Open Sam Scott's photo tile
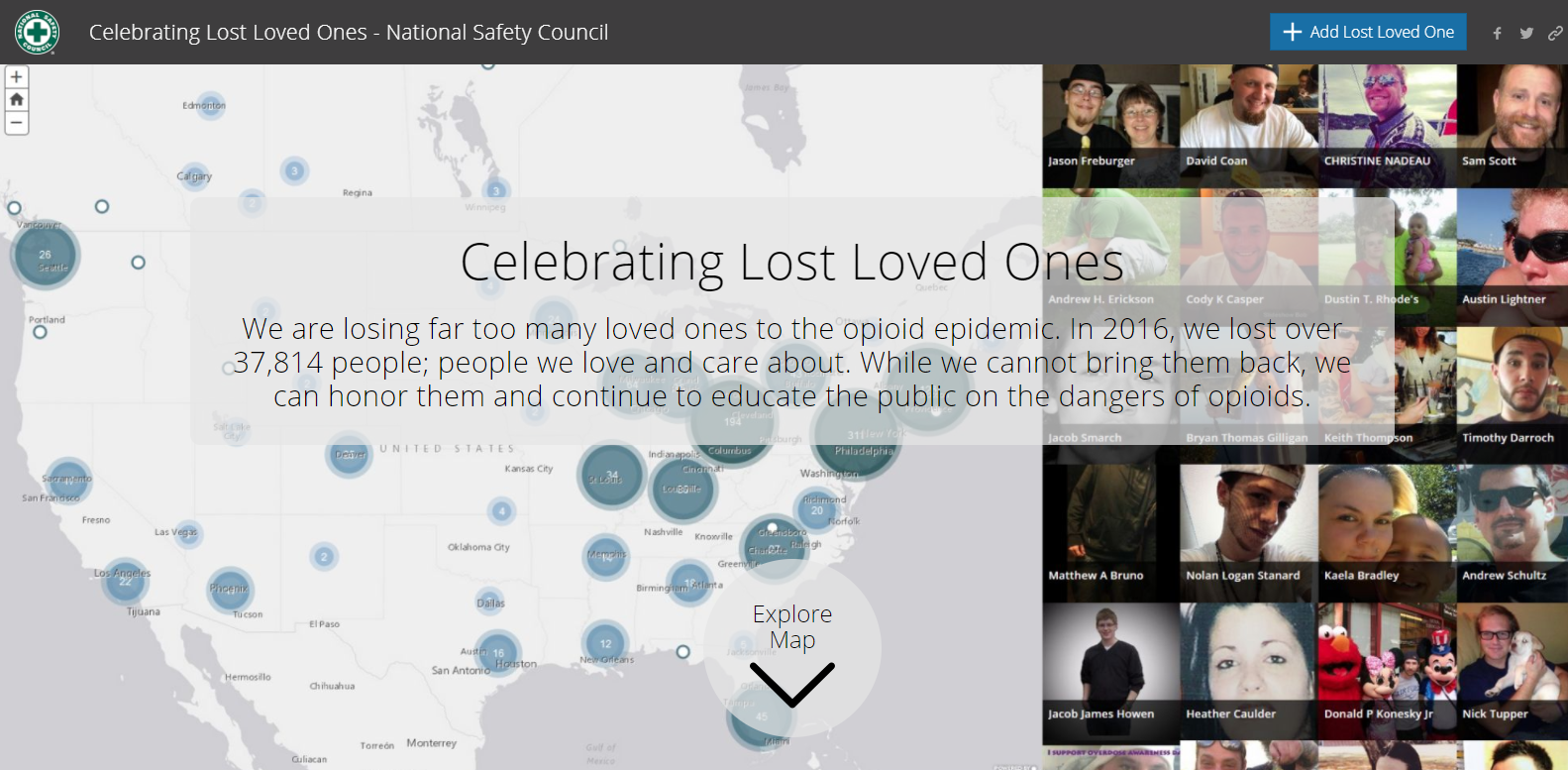The width and height of the screenshot is (1568, 770). [x=1513, y=126]
